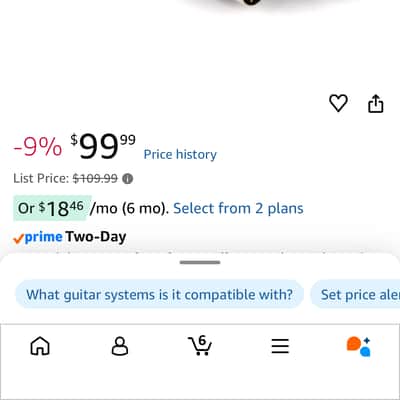Viewport: 400px width, 400px height.
Task: Tap the crossed-out $109.99 list price
Action: click(95, 179)
